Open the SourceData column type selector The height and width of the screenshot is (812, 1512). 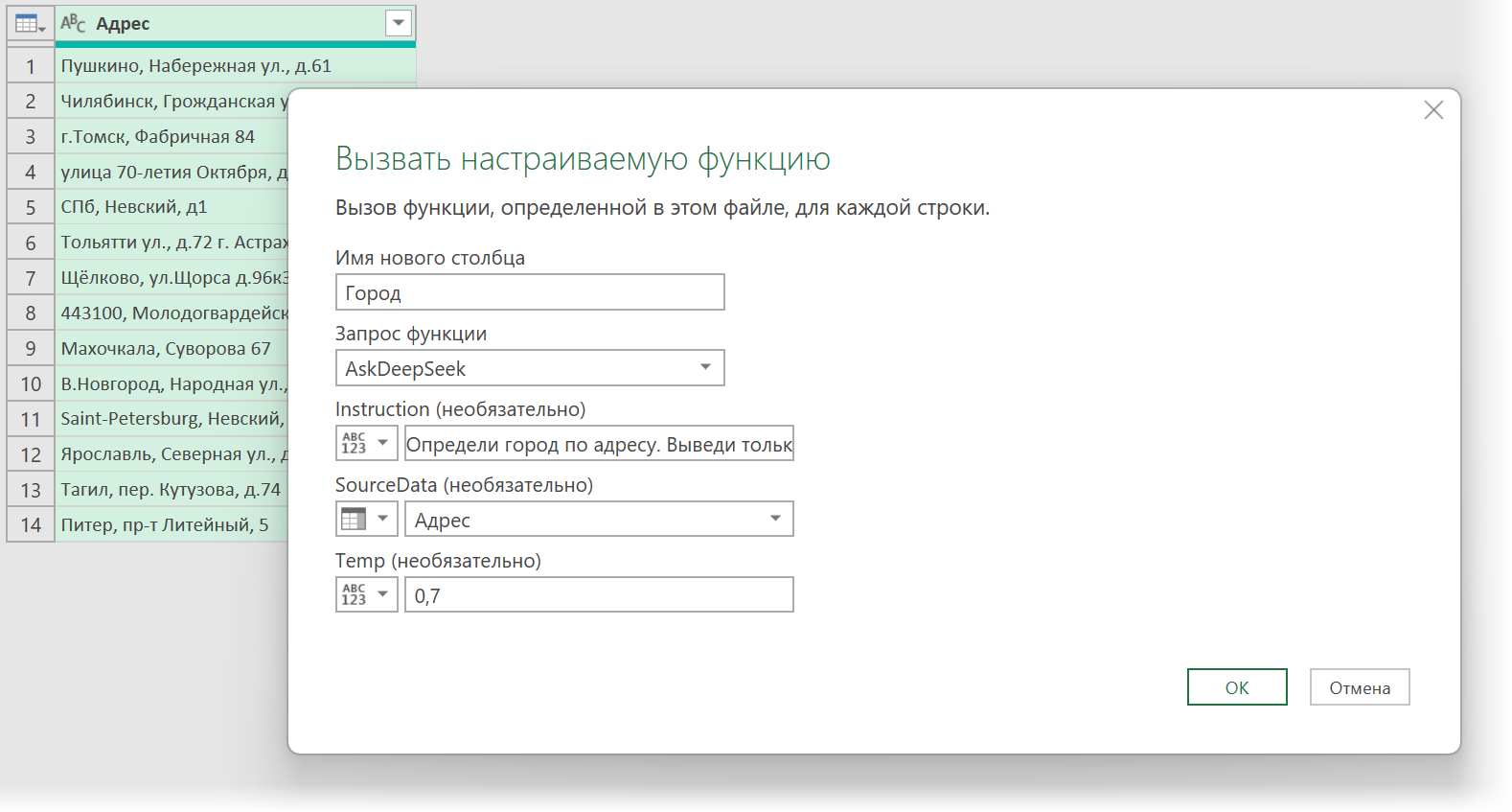[x=366, y=519]
